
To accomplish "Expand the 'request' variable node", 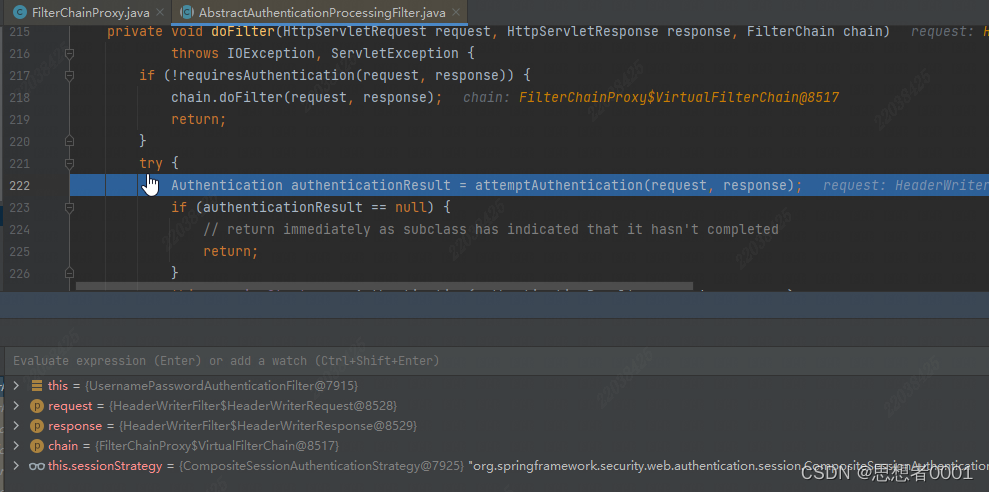I will coord(16,406).
